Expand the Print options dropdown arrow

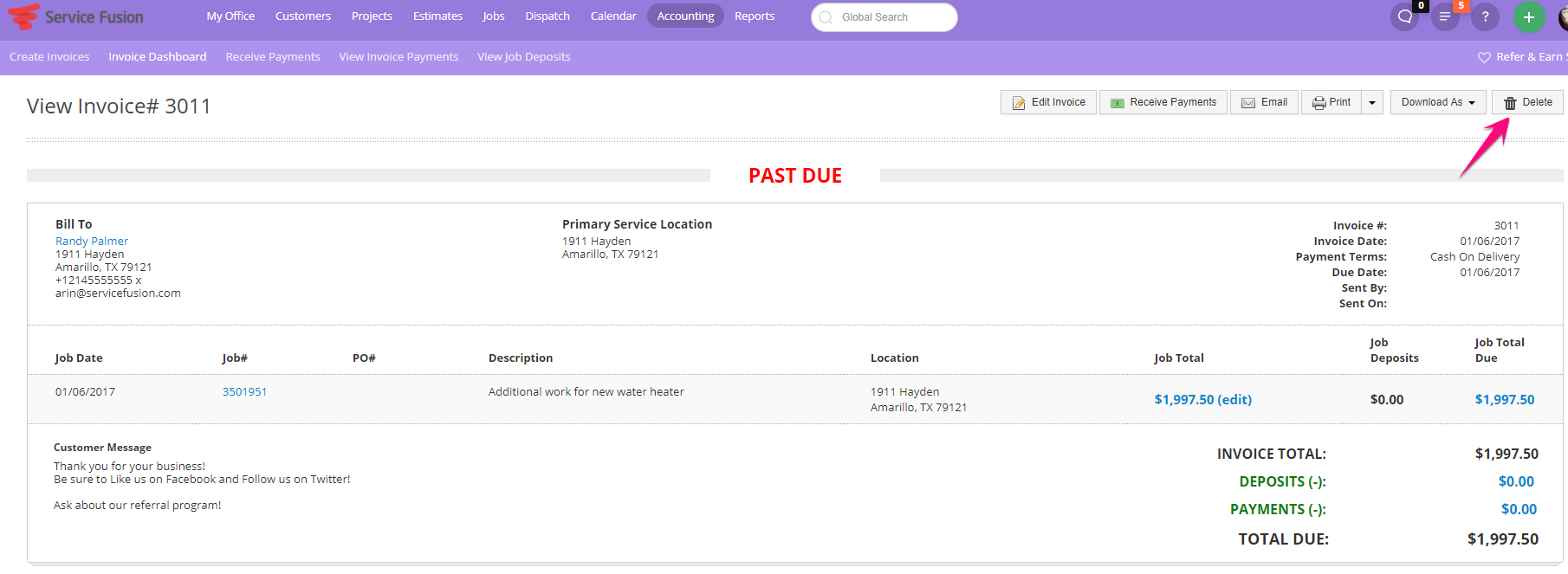click(x=1372, y=102)
